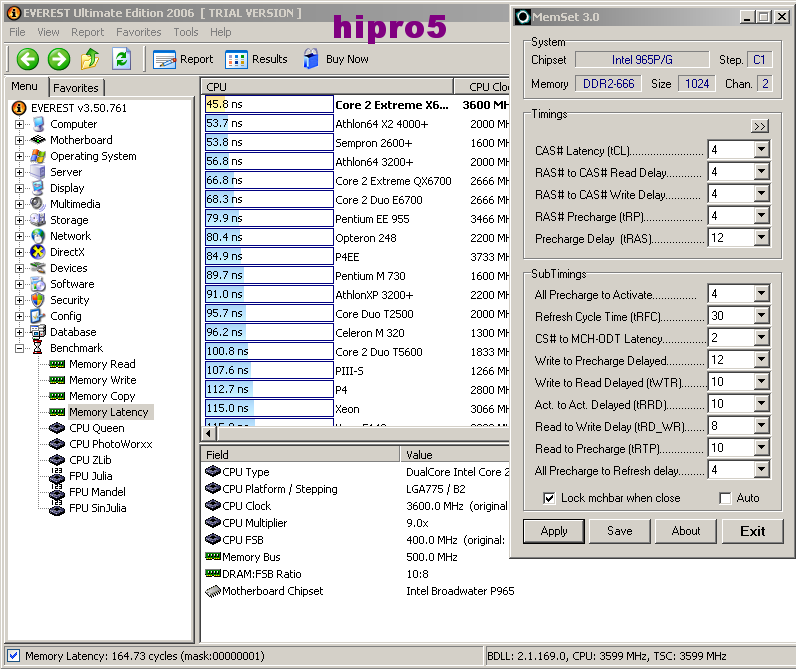
Task: Toggle the status bar Memory Latency checkbox
Action: tap(14, 656)
